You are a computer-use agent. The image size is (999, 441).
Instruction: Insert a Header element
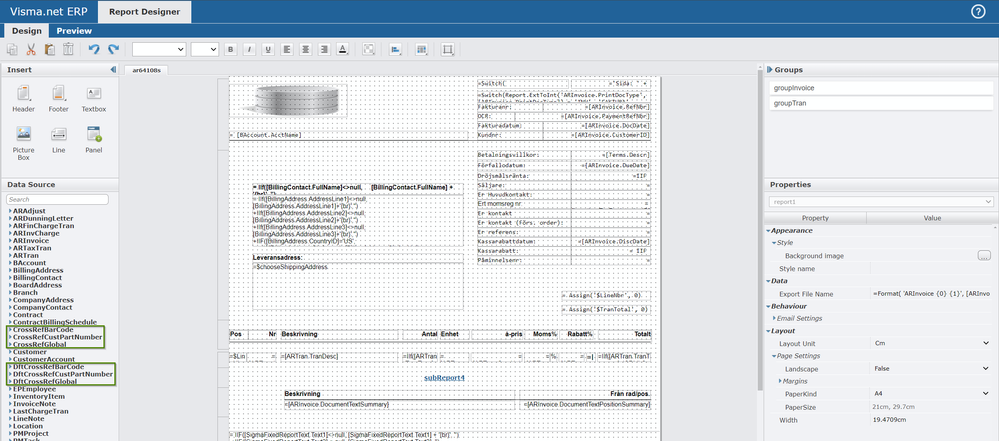24,101
